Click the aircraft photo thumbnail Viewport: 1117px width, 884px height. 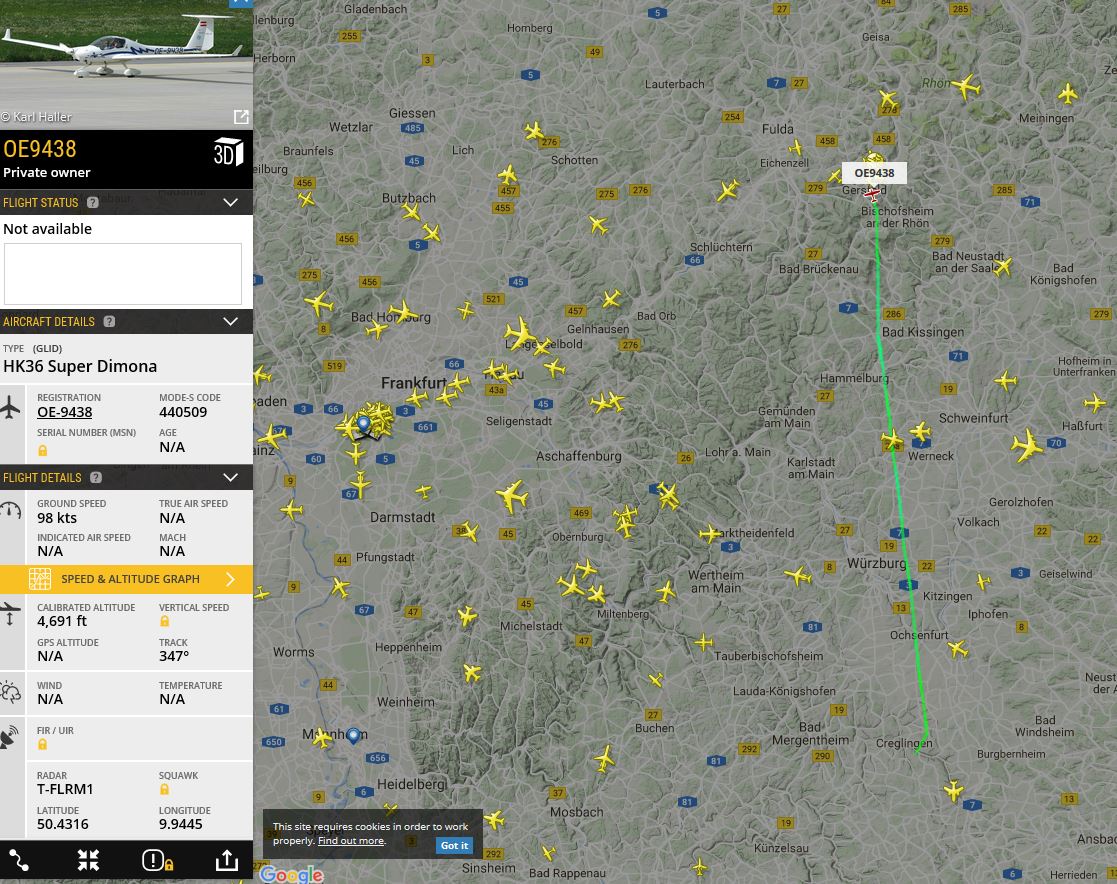pos(120,60)
